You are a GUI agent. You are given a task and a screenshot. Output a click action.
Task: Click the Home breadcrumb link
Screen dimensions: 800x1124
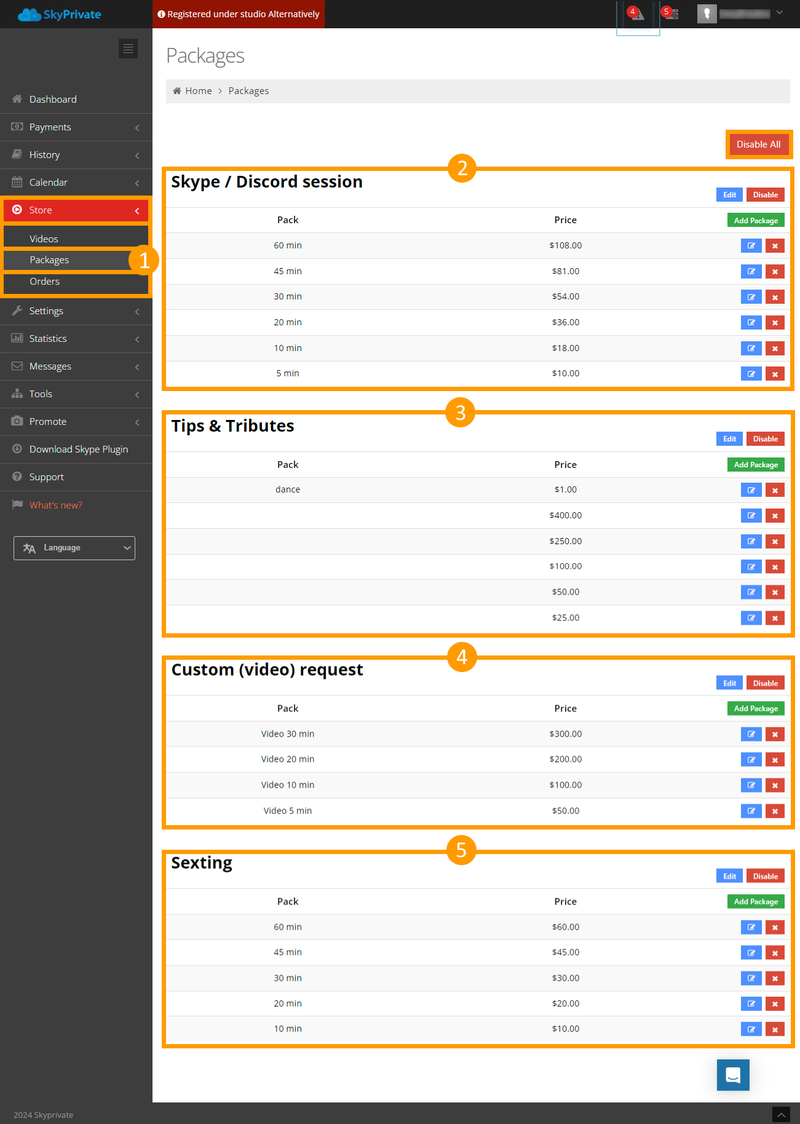pyautogui.click(x=198, y=91)
